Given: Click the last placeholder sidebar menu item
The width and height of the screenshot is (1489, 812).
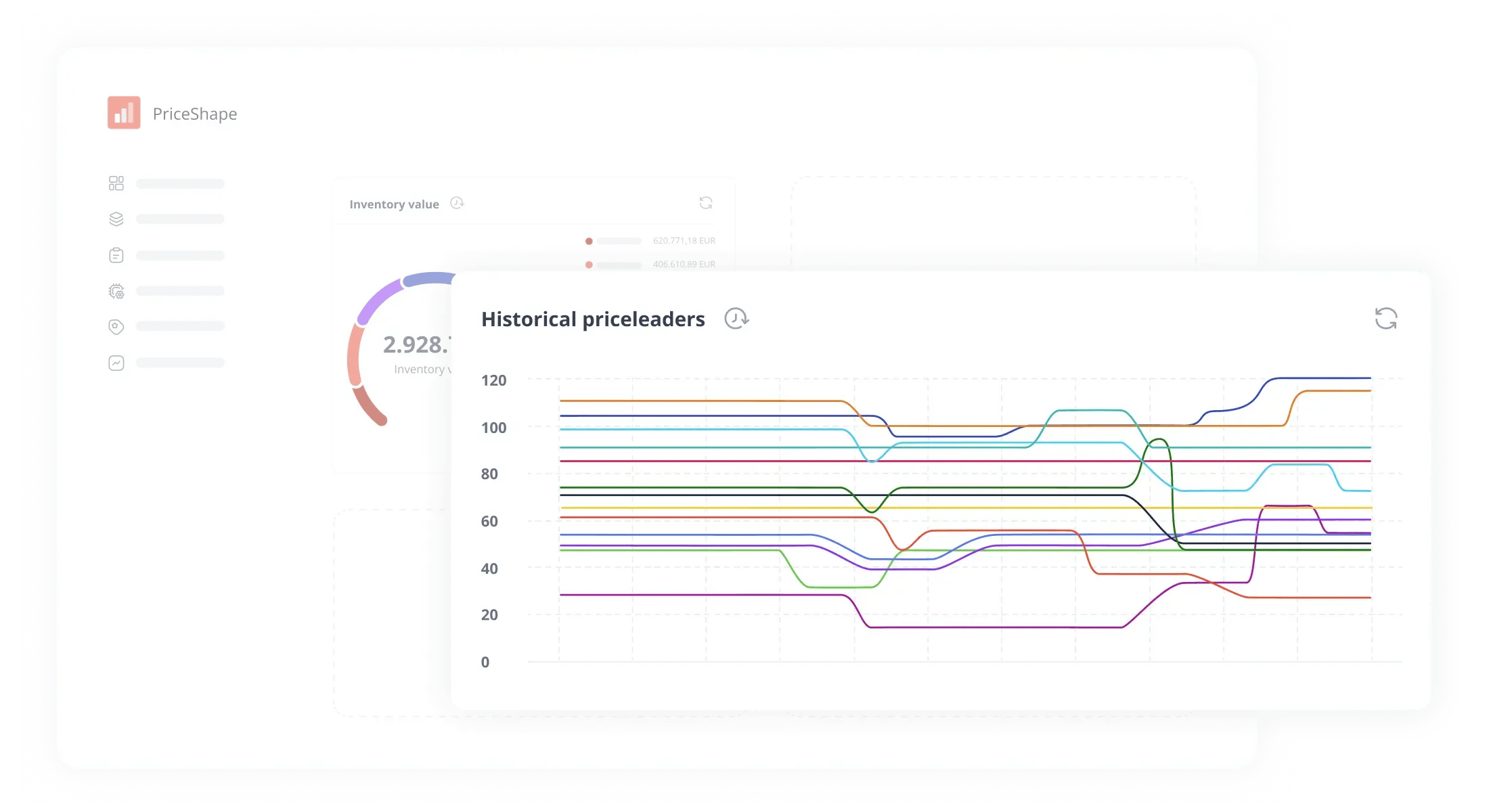Looking at the screenshot, I should pyautogui.click(x=180, y=363).
